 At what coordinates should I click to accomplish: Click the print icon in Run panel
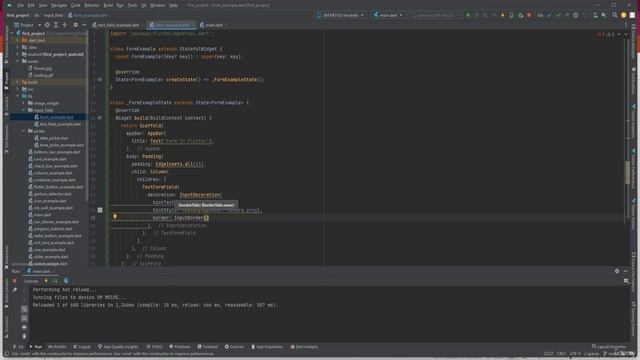(24, 327)
